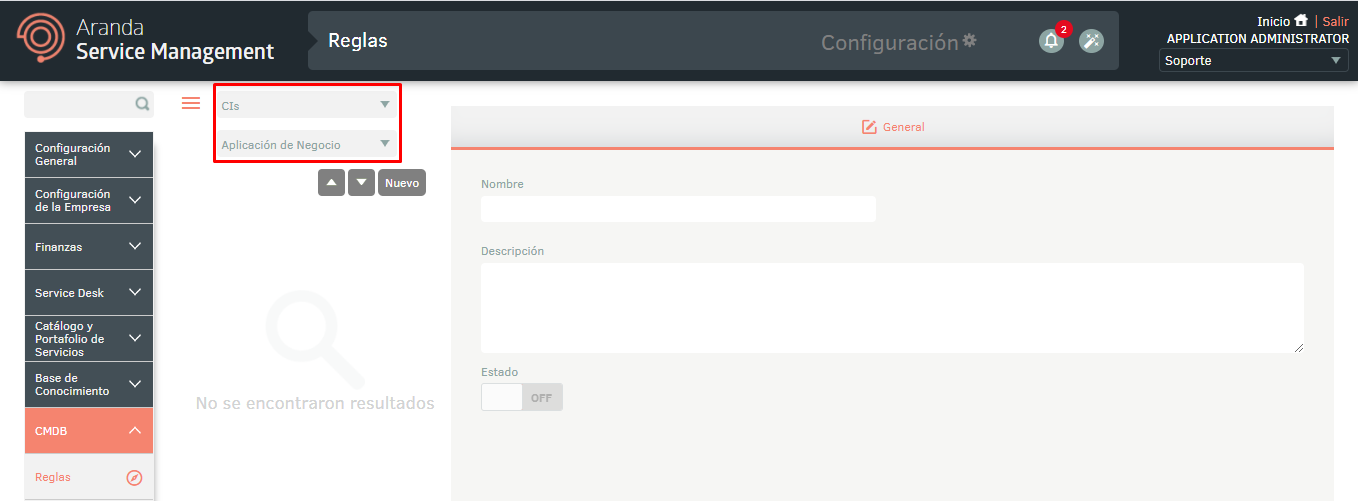Open the Soporte project dropdown
This screenshot has width=1358, height=501.
(1254, 61)
